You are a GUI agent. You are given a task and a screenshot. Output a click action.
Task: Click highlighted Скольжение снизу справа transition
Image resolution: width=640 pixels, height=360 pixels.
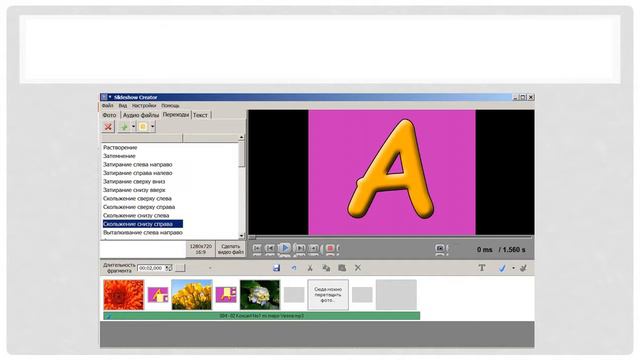coord(142,224)
